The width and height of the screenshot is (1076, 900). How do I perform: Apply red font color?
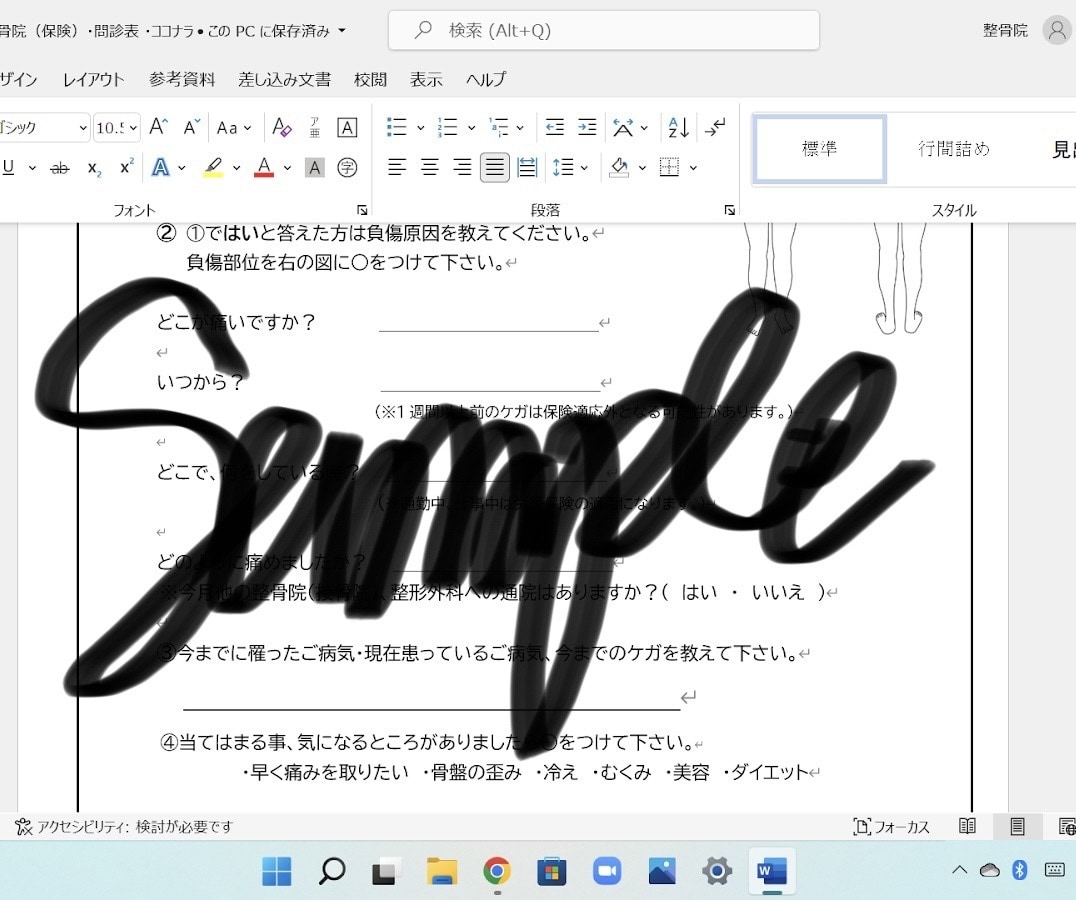tap(264, 167)
